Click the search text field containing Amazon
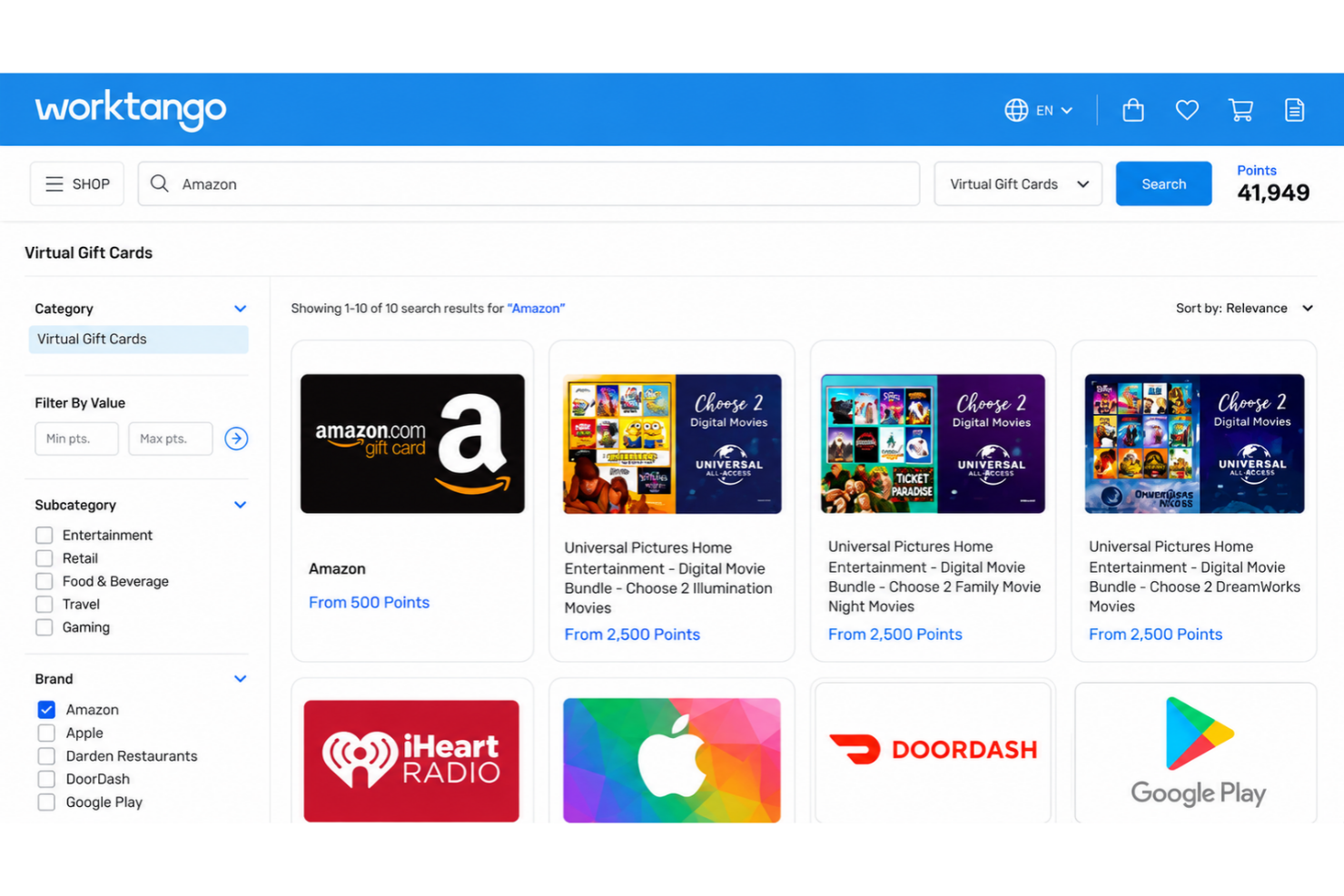 coord(529,183)
